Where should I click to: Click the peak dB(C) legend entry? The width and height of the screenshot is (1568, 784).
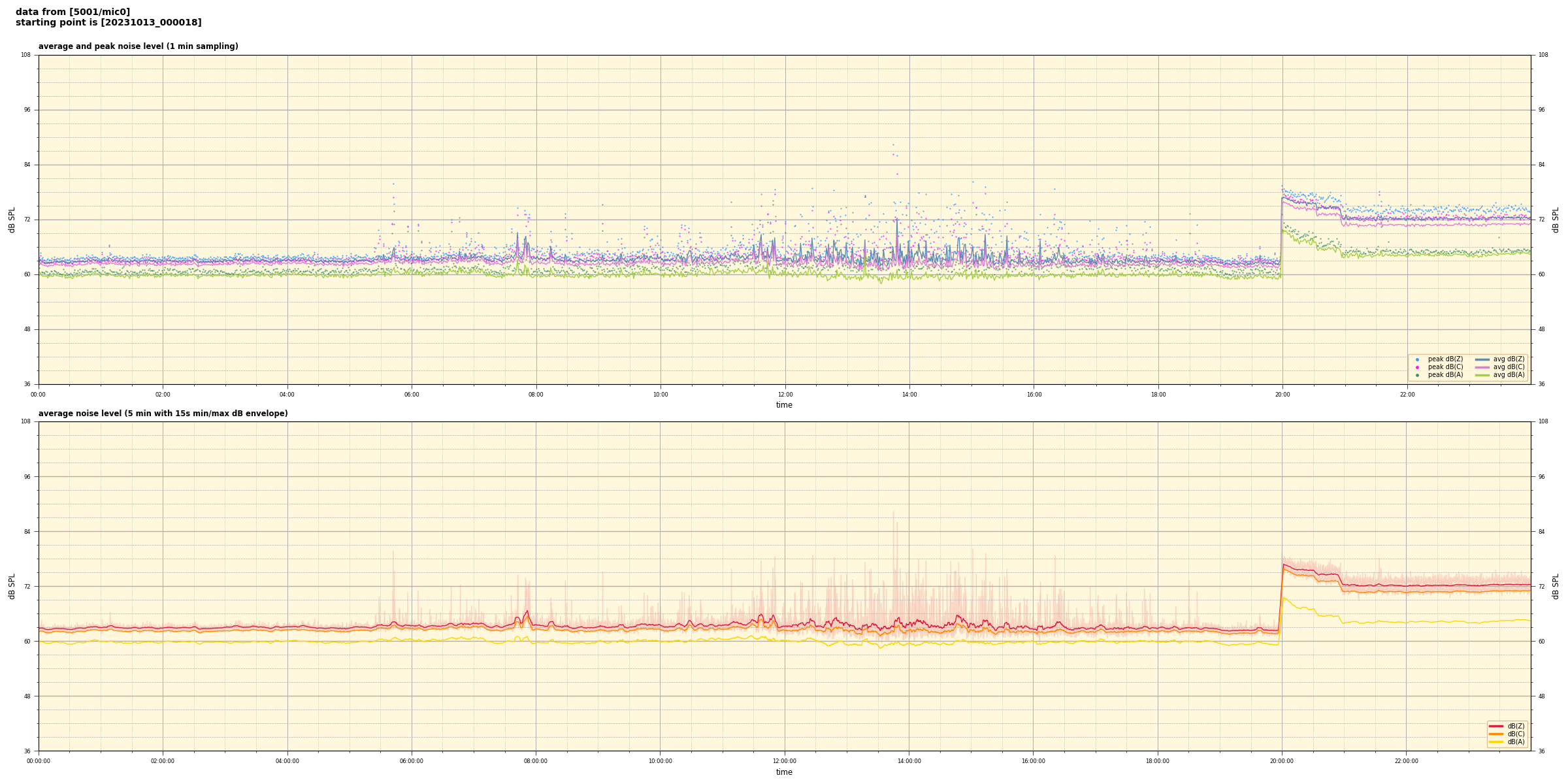pyautogui.click(x=1445, y=367)
